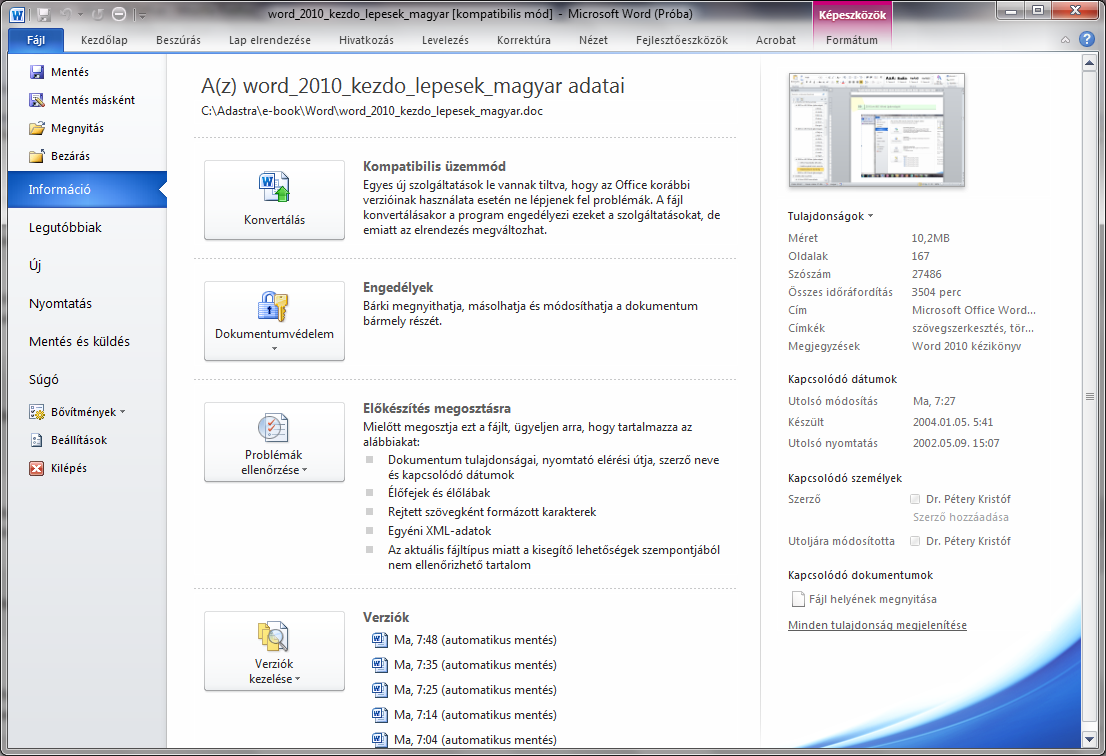The width and height of the screenshot is (1106, 756).
Task: Click the Mentés másként icon
Action: pos(37,100)
